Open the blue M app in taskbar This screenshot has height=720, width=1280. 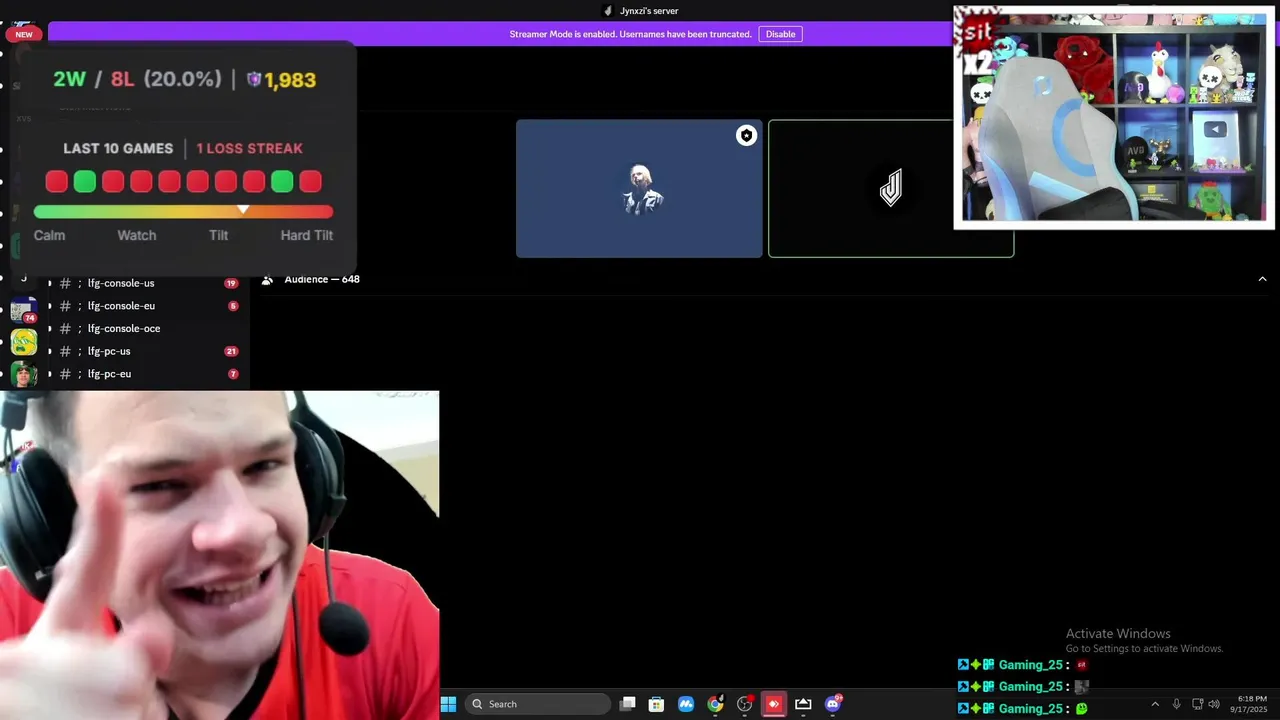point(686,704)
